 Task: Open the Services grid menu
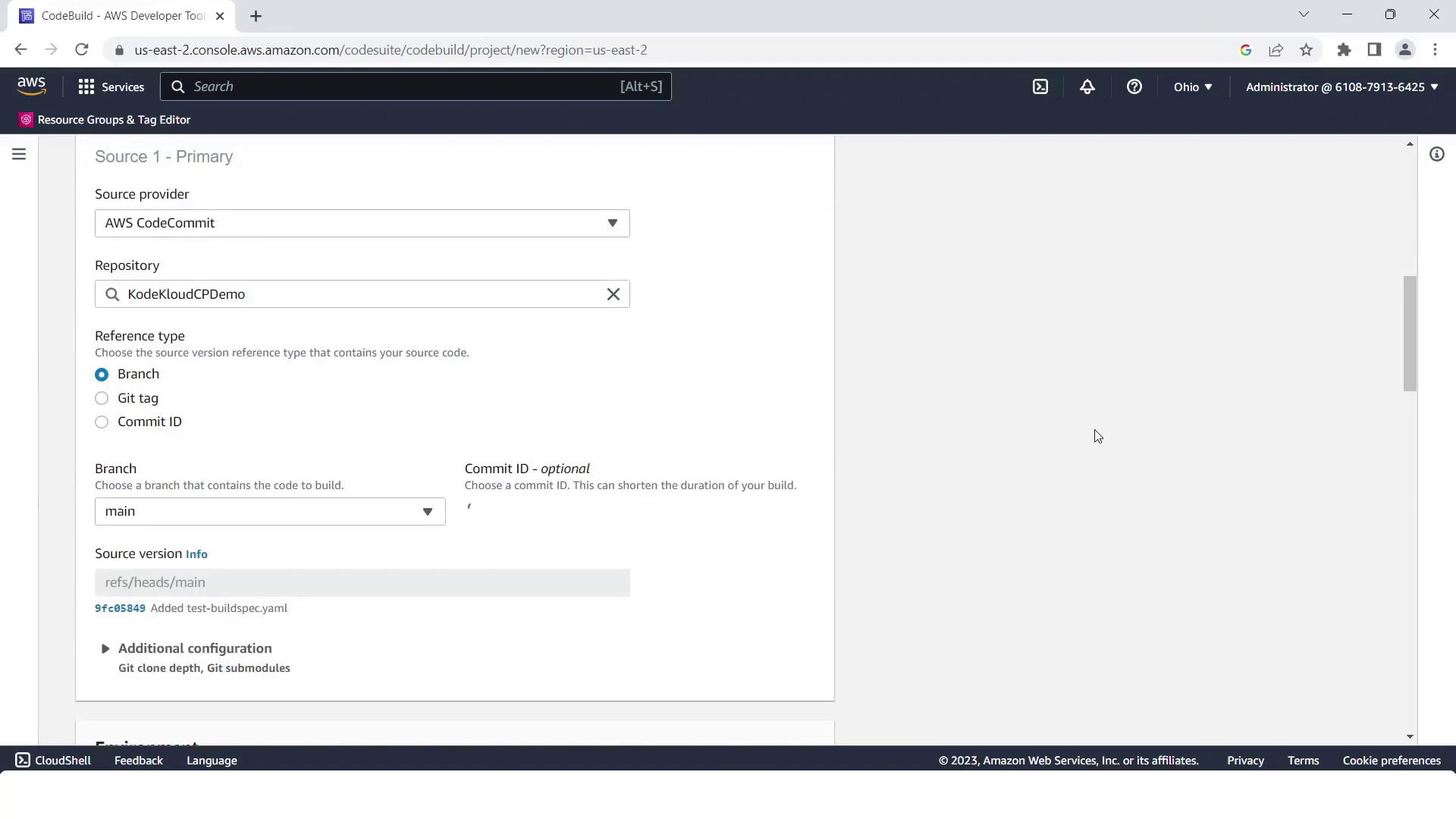(111, 87)
